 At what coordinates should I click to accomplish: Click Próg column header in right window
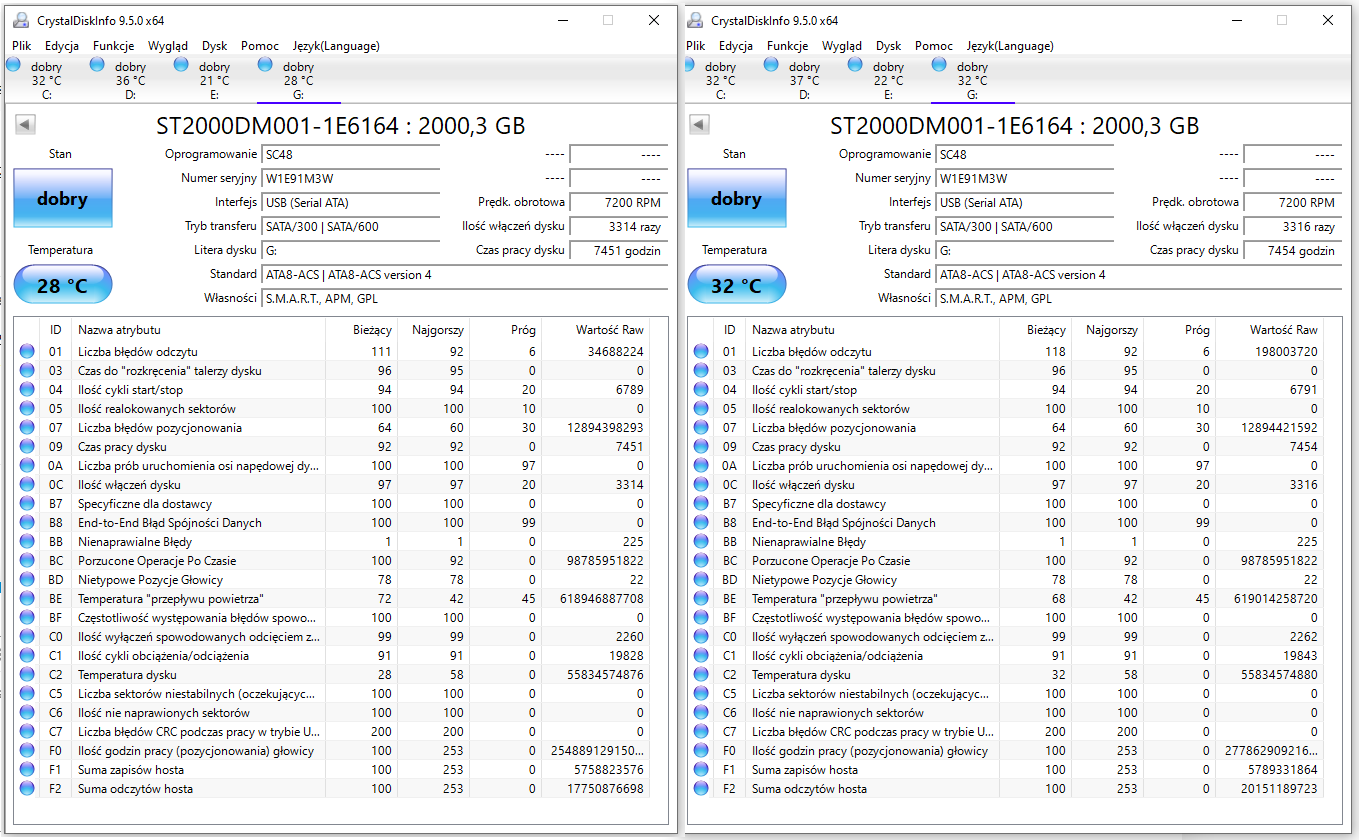(x=1180, y=330)
